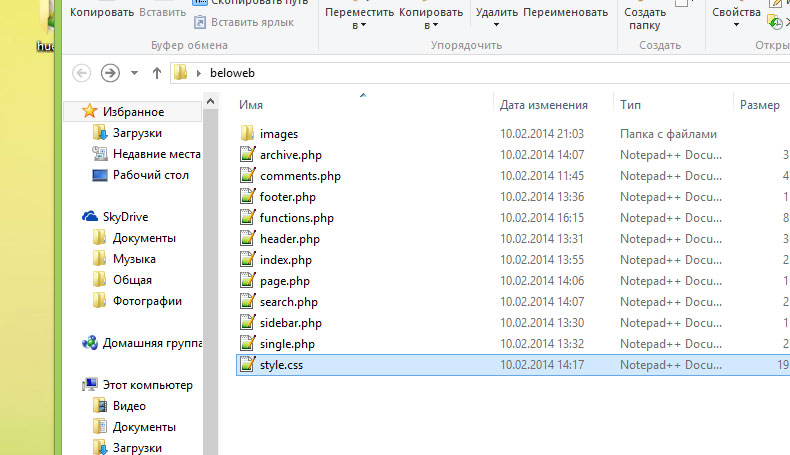The height and width of the screenshot is (455, 790).
Task: Open Недавние места in favorites
Action: pyautogui.click(x=156, y=154)
